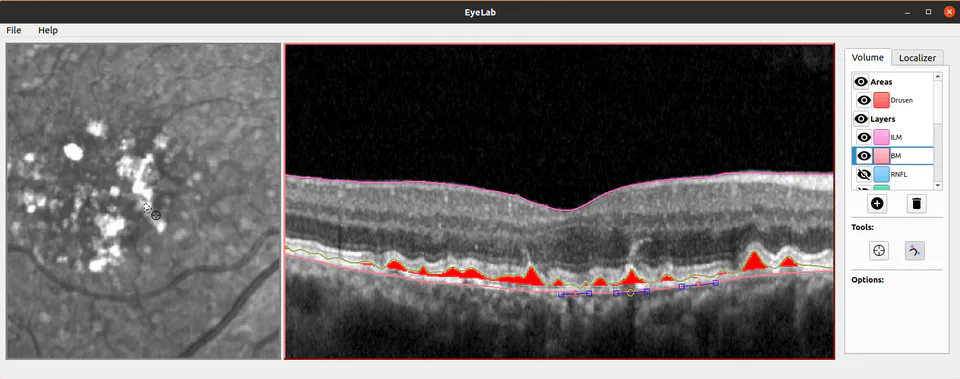Select the curve editing tool
Viewport: 960px width, 379px height.
pyautogui.click(x=915, y=250)
